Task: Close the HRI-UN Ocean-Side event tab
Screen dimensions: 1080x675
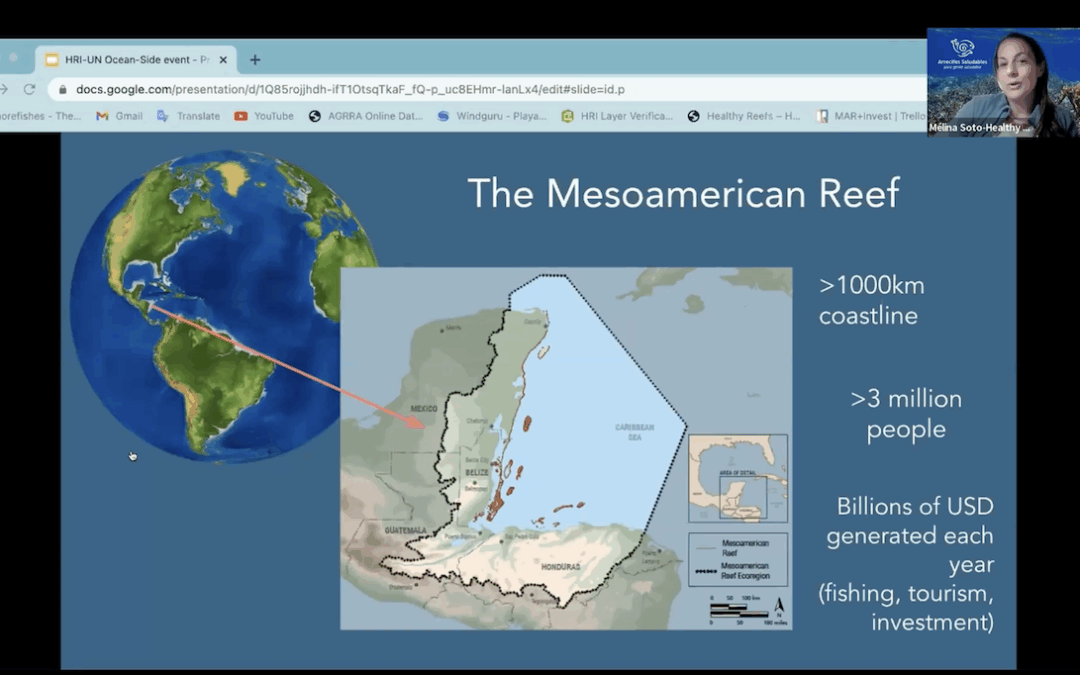Action: [225, 59]
